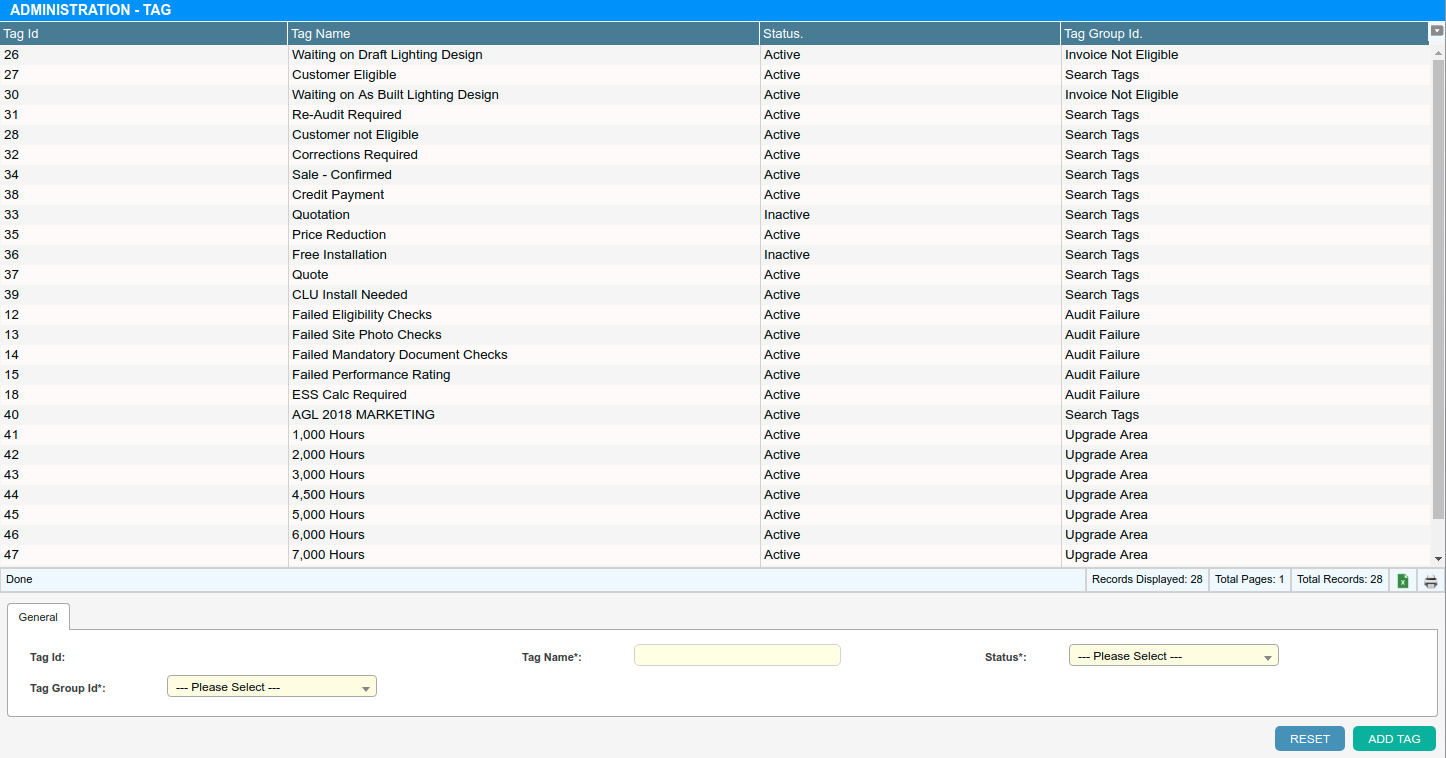Expand the Status dropdown
The width and height of the screenshot is (1446, 758).
[1173, 656]
